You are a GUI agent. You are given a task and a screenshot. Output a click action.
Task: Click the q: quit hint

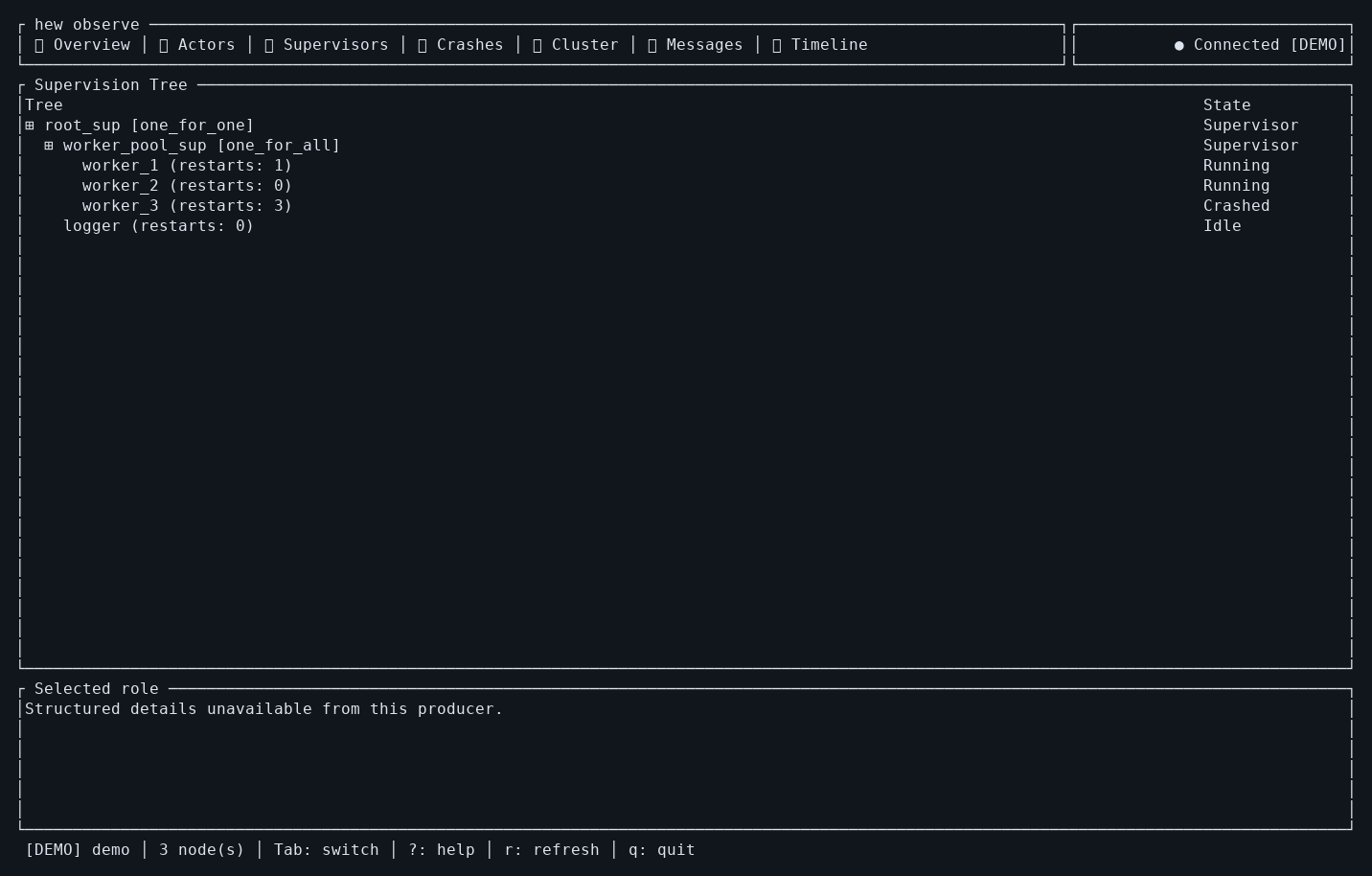[662, 850]
